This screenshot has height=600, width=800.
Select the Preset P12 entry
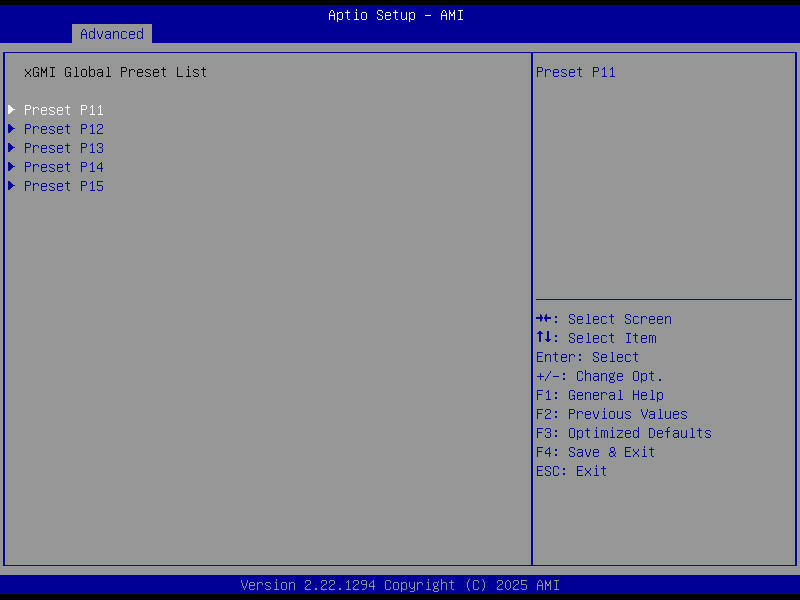click(x=63, y=128)
